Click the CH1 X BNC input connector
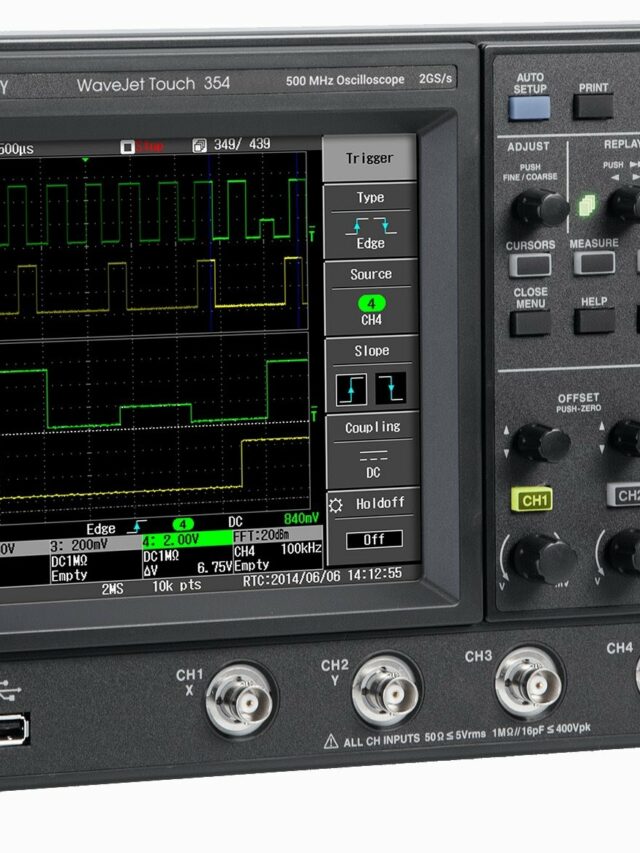Image resolution: width=640 pixels, height=853 pixels. 241,700
